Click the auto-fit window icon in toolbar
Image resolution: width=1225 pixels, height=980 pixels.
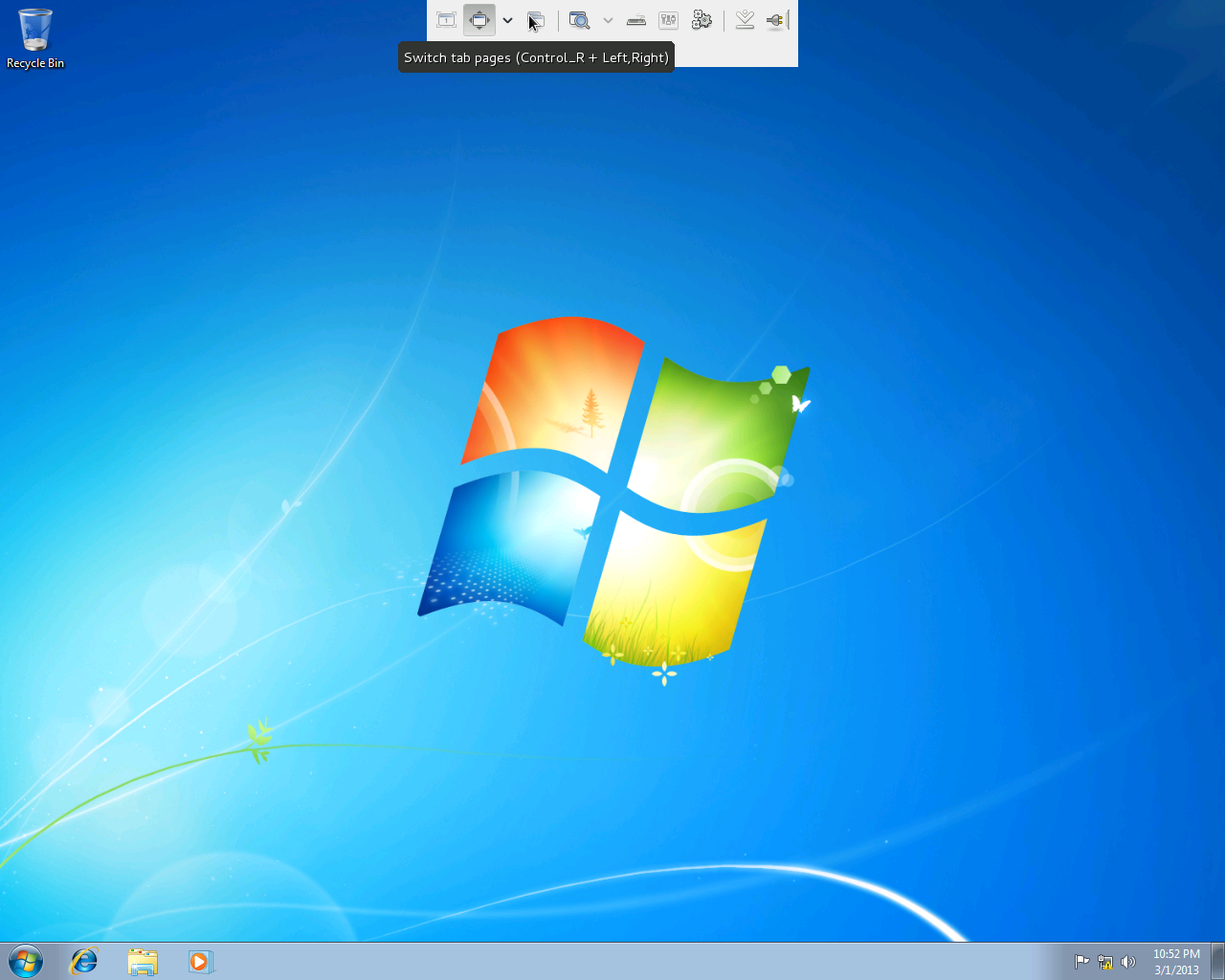446,20
